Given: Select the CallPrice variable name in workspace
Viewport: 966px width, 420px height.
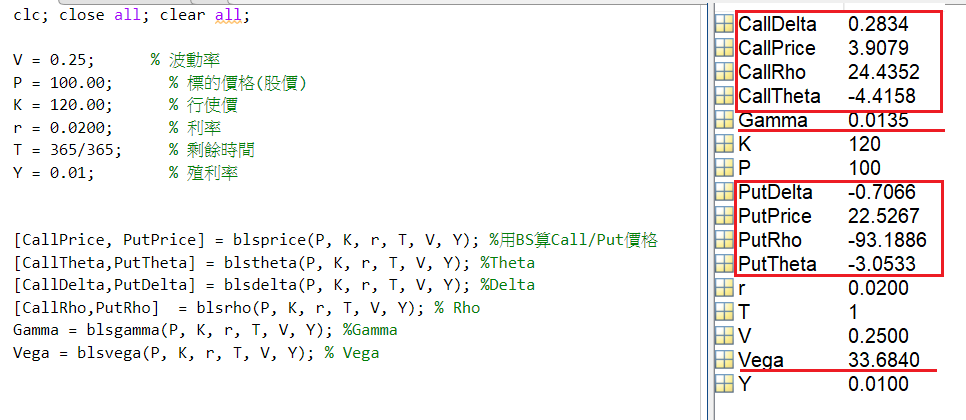Looking at the screenshot, I should point(776,48).
